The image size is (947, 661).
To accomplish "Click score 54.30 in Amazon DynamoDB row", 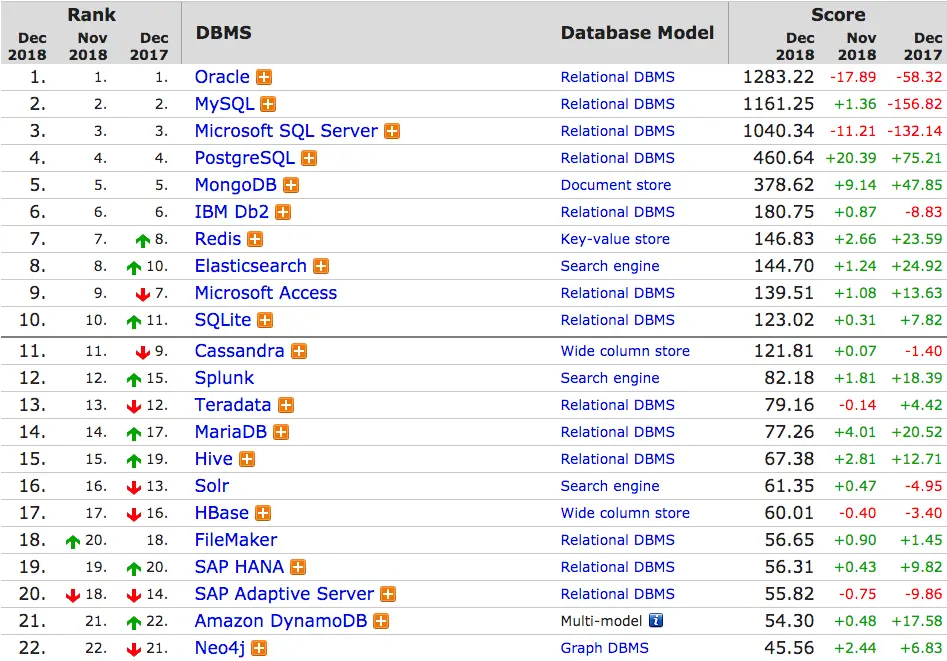I will click(789, 621).
